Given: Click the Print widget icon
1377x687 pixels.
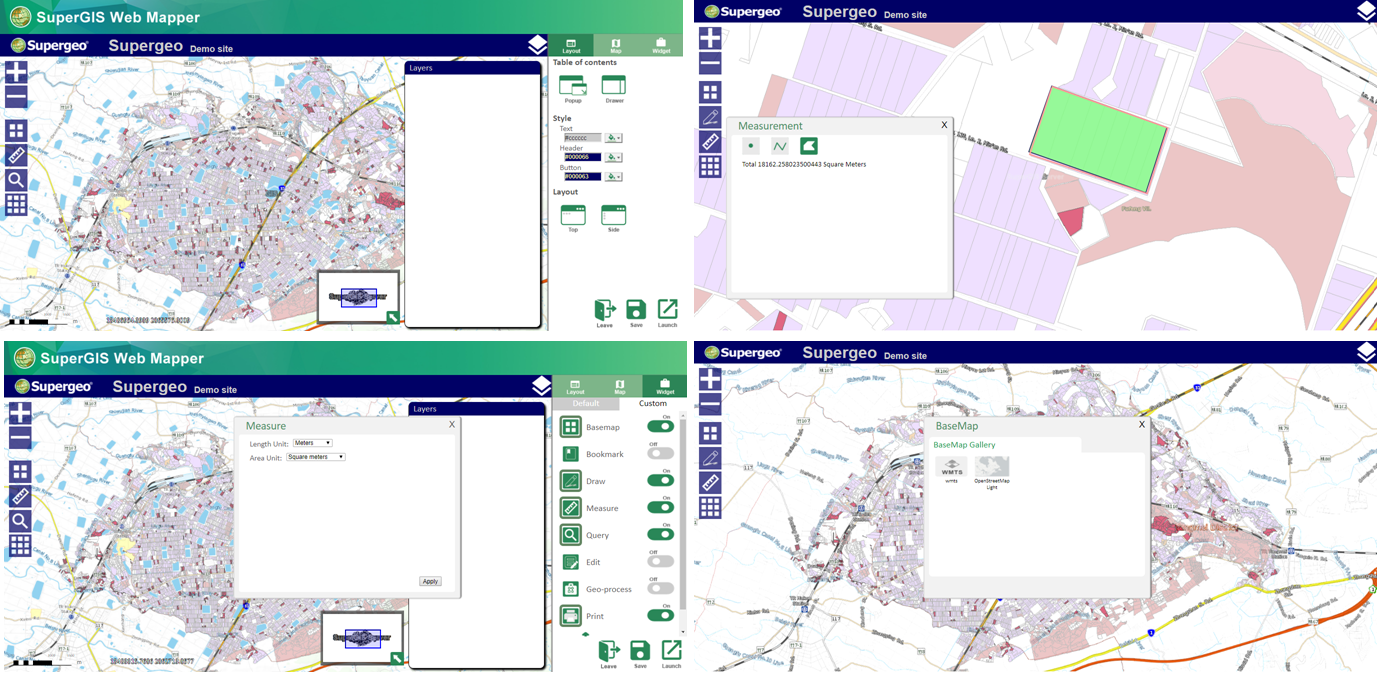Looking at the screenshot, I should click(571, 616).
